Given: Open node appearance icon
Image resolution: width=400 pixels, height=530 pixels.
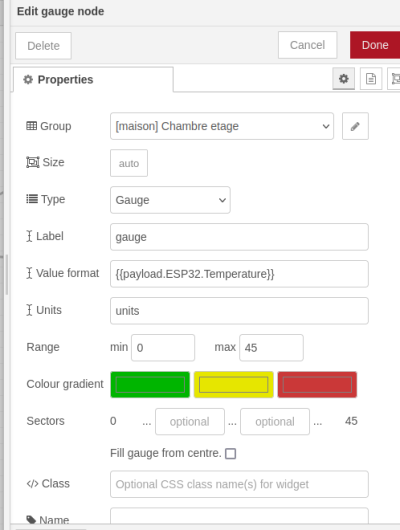Looking at the screenshot, I should pos(395,79).
